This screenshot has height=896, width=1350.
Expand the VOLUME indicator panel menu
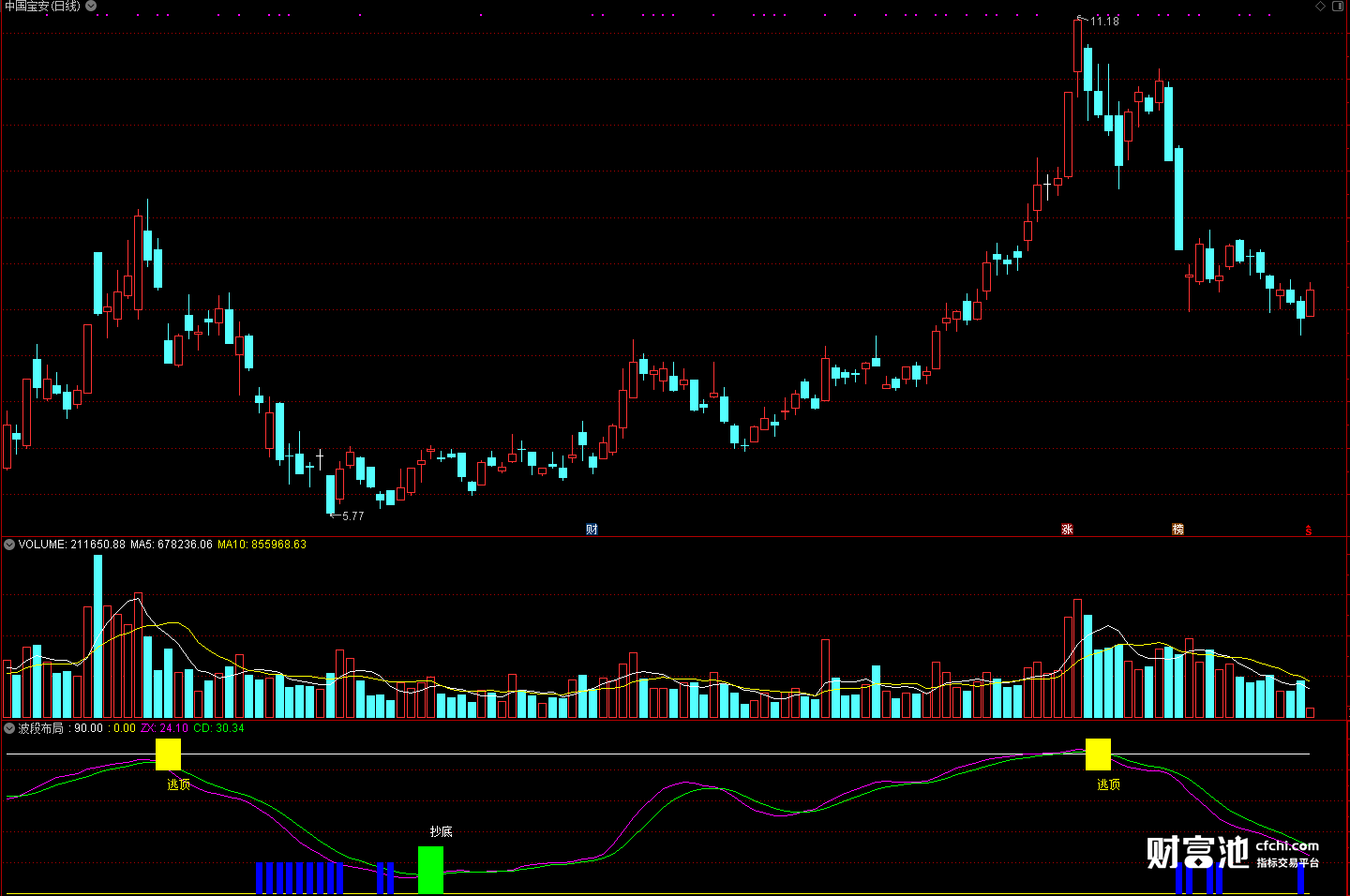(x=9, y=544)
